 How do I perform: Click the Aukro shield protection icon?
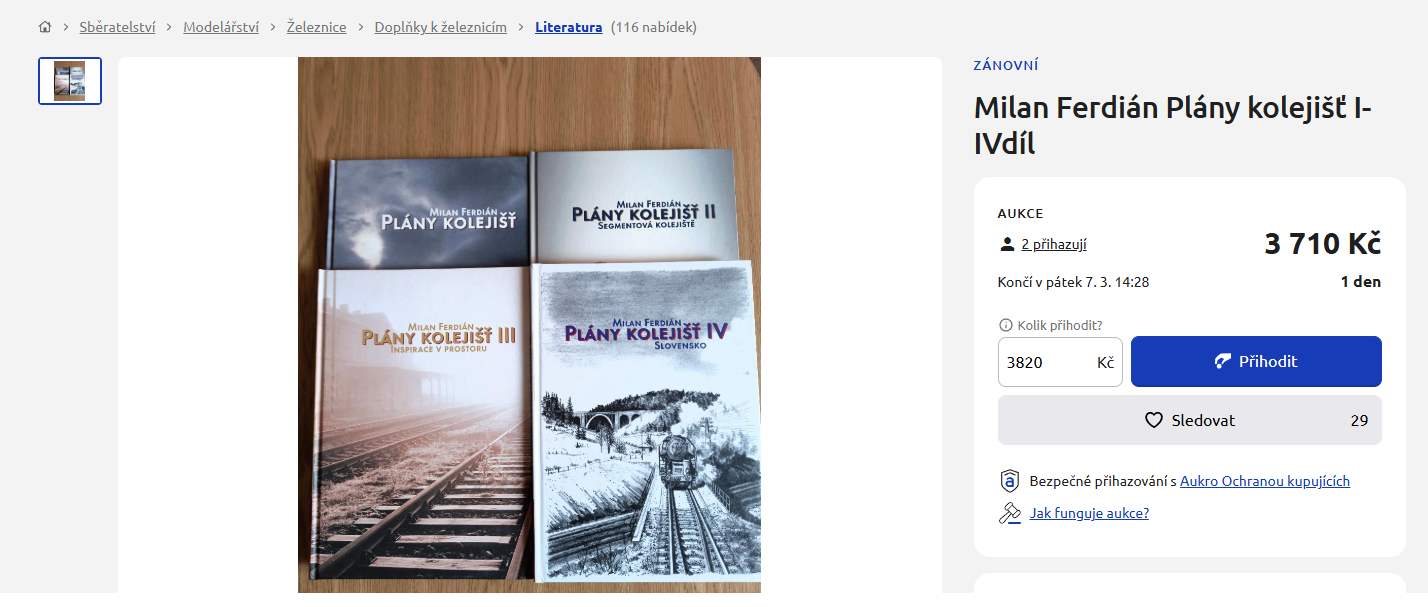pyautogui.click(x=1009, y=481)
